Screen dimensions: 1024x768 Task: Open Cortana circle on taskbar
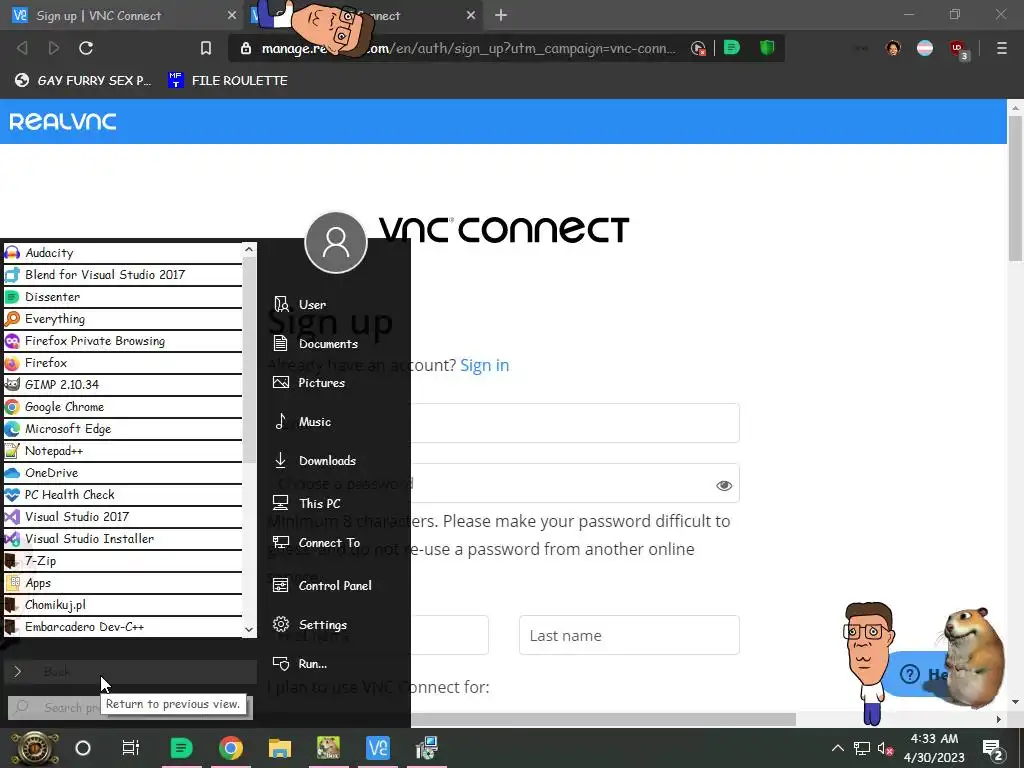83,748
